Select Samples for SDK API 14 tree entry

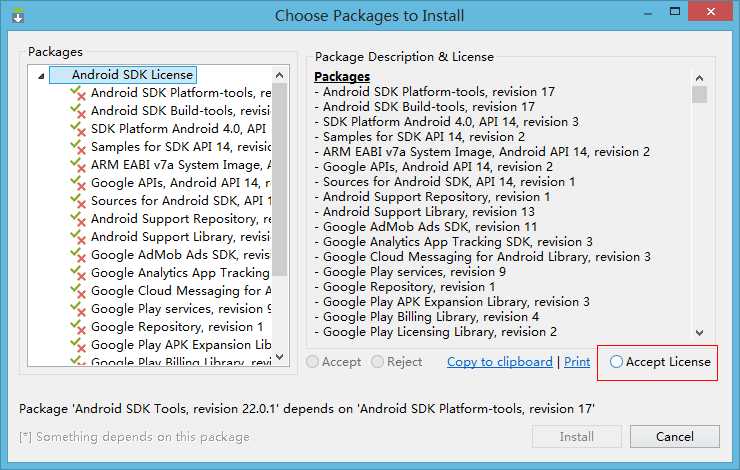(181, 147)
